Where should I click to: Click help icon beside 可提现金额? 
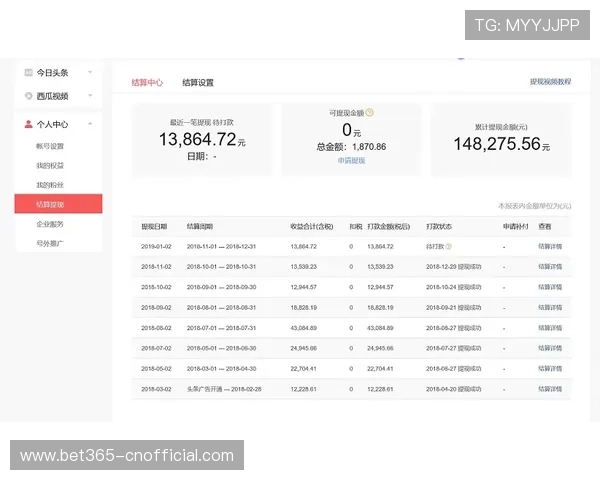point(369,113)
